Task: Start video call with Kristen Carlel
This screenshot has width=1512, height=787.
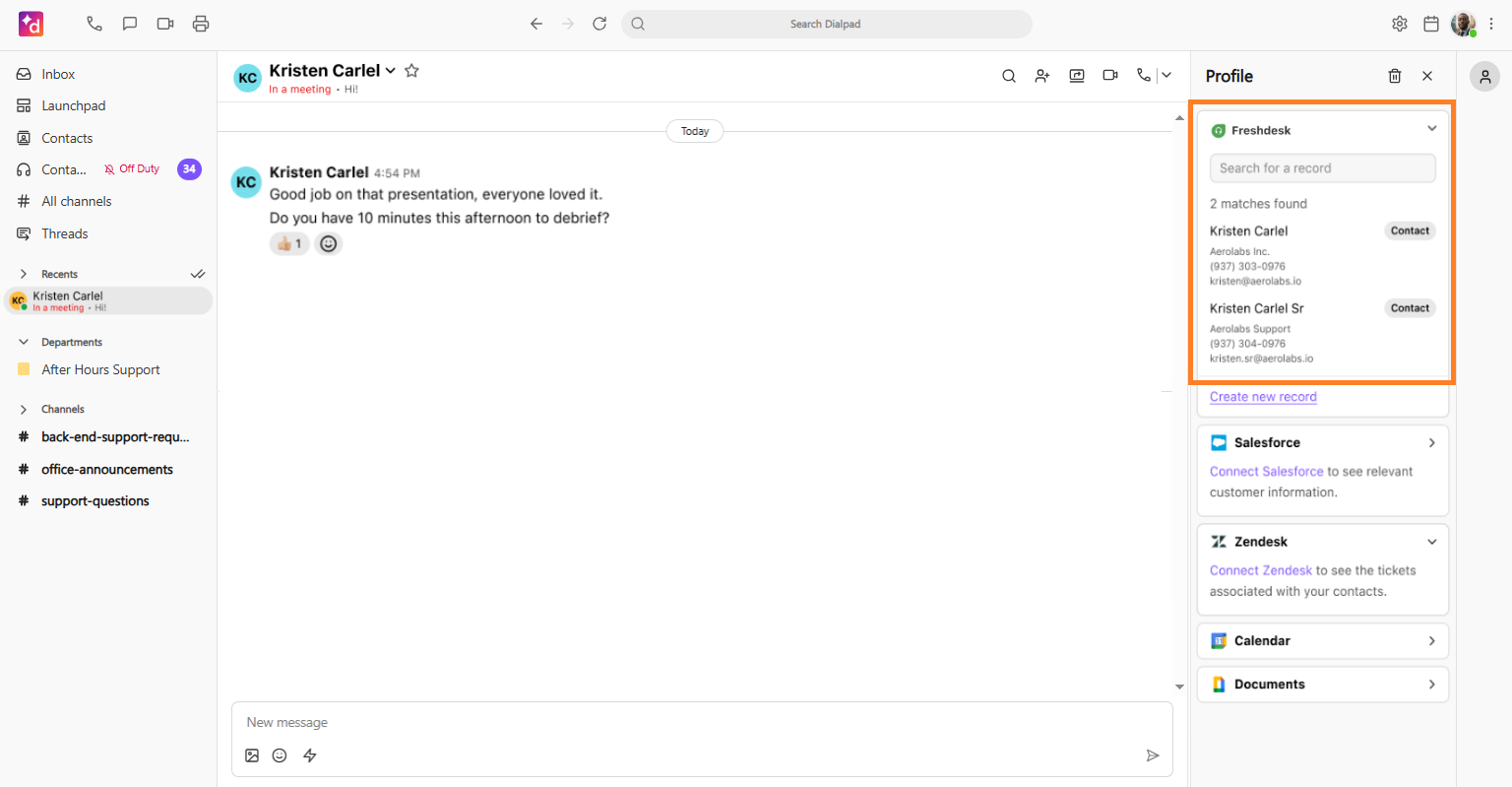Action: [x=1110, y=76]
